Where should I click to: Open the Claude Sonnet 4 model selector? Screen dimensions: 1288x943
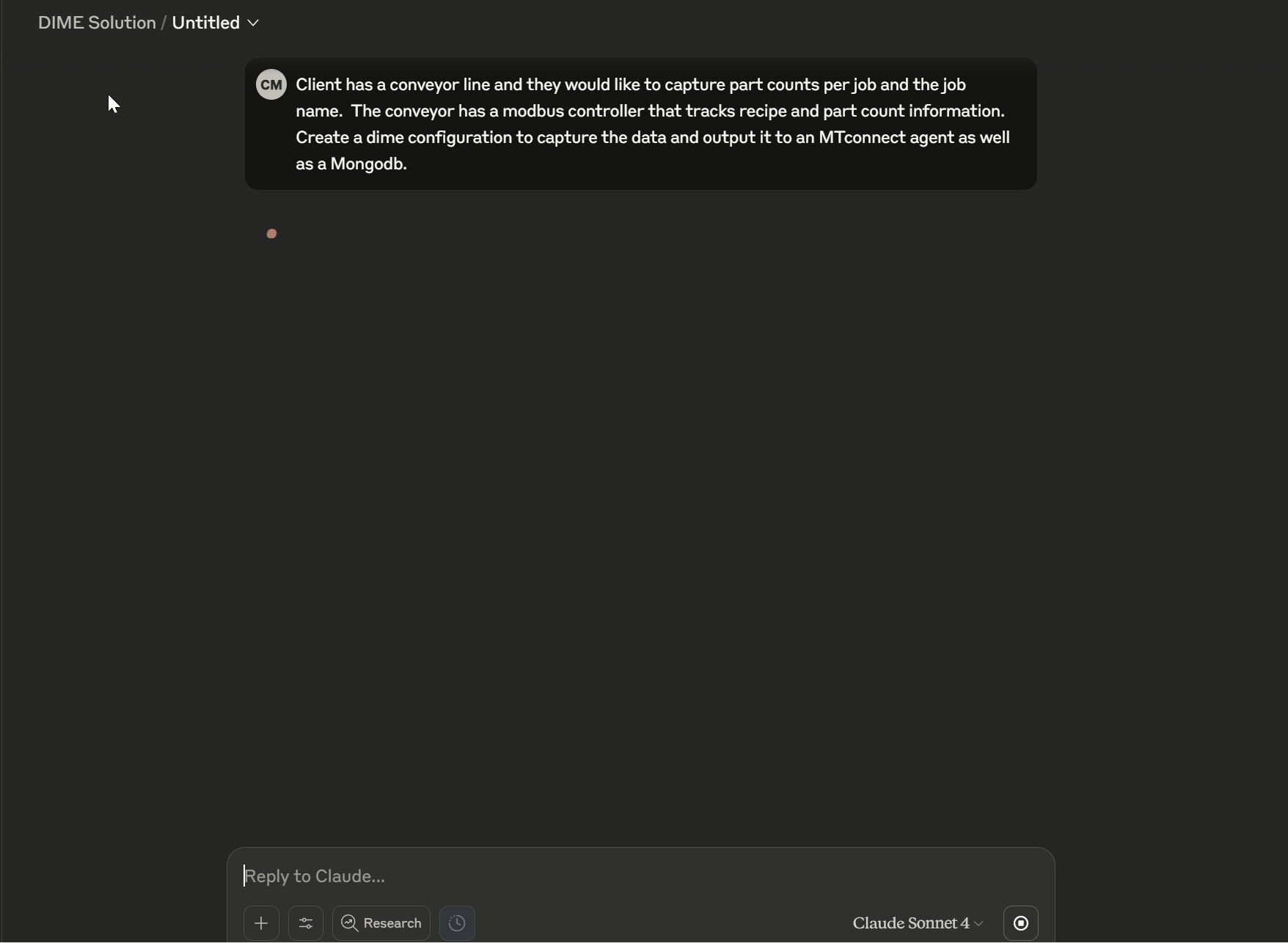910,923
